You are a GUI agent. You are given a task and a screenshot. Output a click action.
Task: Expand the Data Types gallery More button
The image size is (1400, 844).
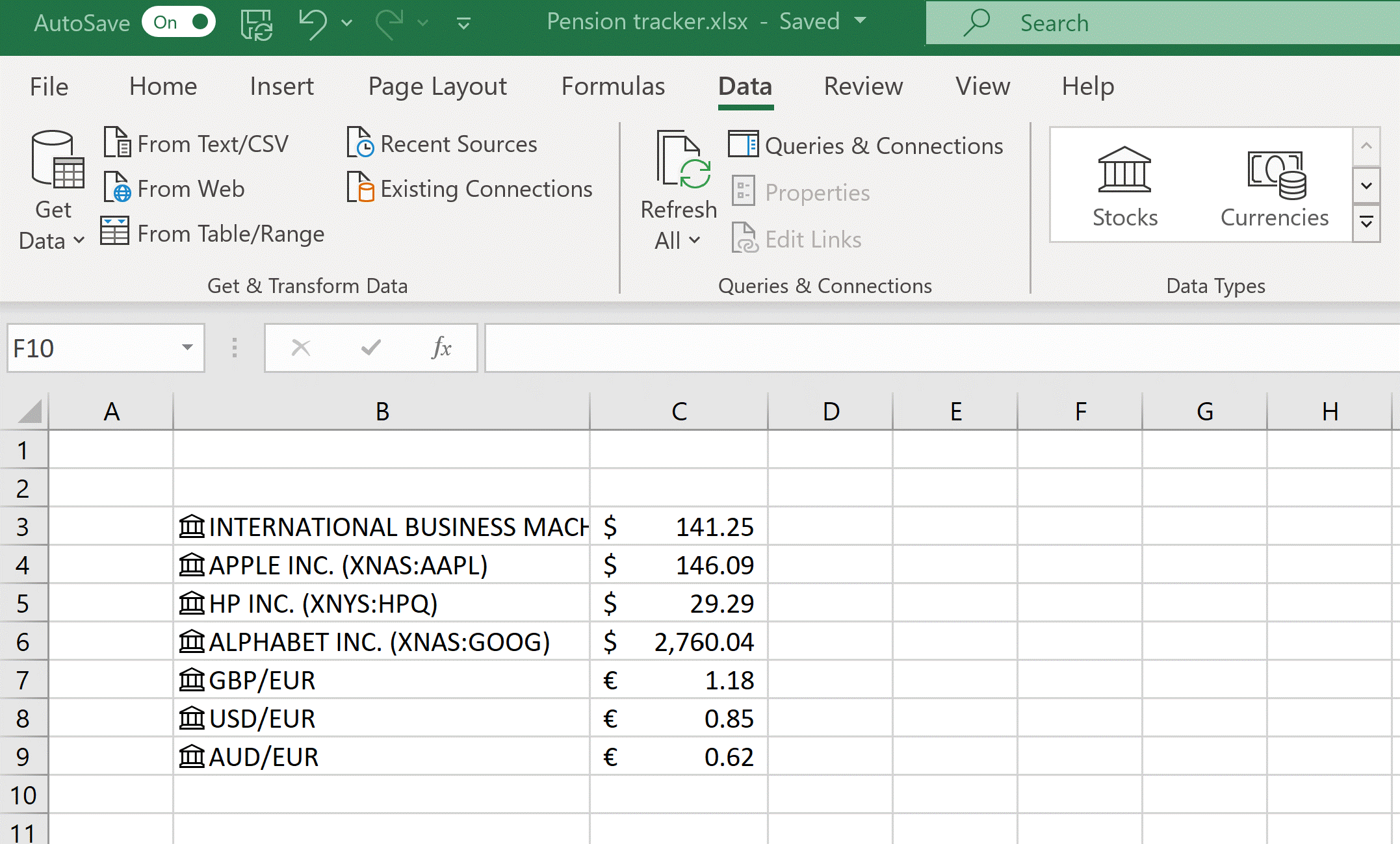1366,223
